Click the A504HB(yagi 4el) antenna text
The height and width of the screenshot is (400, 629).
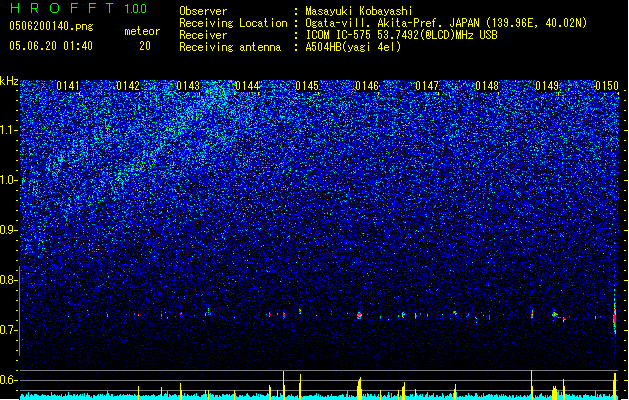tap(353, 47)
